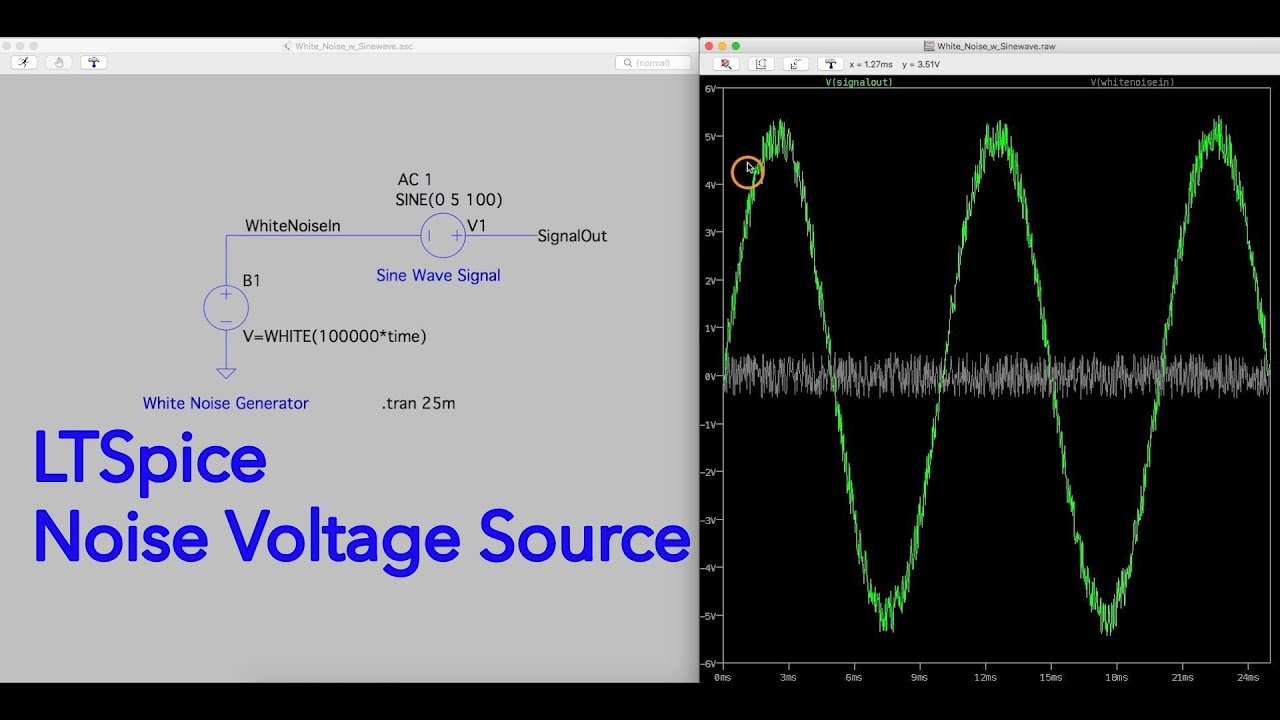Click the 3ms horizontal axis label
This screenshot has width=1280, height=720.
(789, 678)
